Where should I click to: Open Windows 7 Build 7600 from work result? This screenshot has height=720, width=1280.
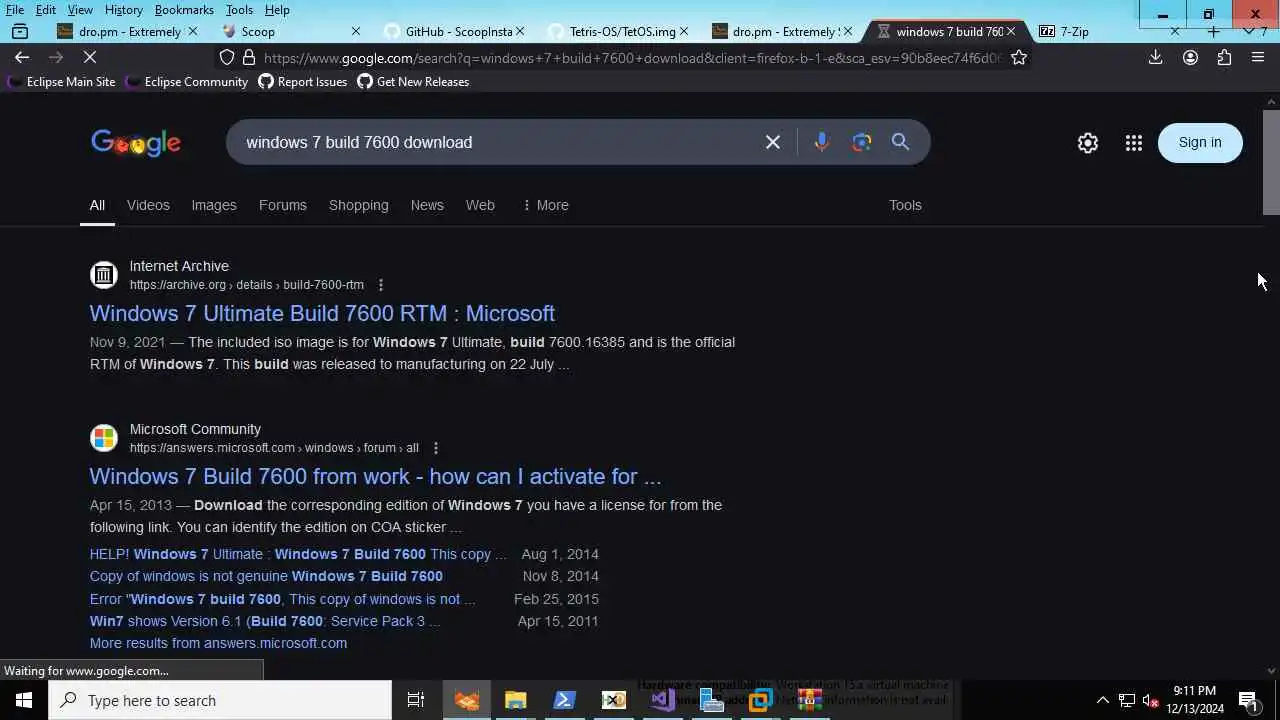pos(375,476)
